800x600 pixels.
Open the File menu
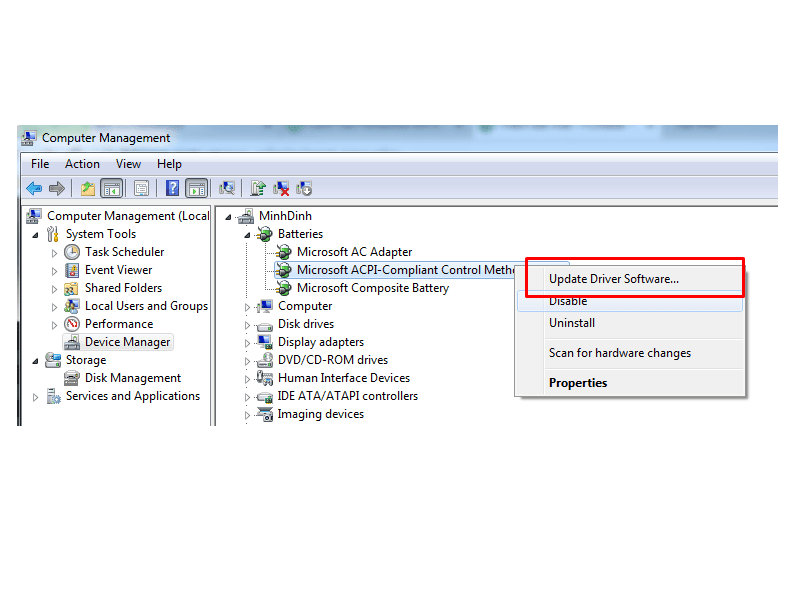(x=40, y=164)
